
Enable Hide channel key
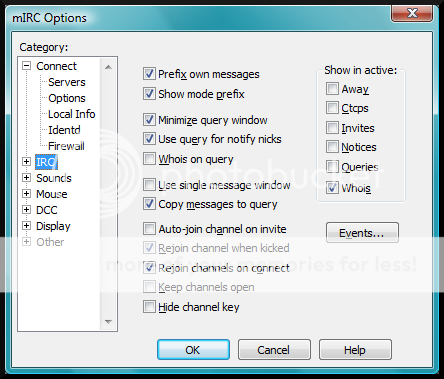point(149,307)
